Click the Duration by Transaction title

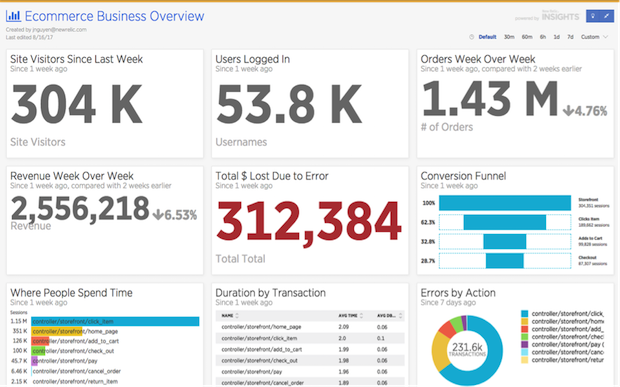click(x=270, y=293)
